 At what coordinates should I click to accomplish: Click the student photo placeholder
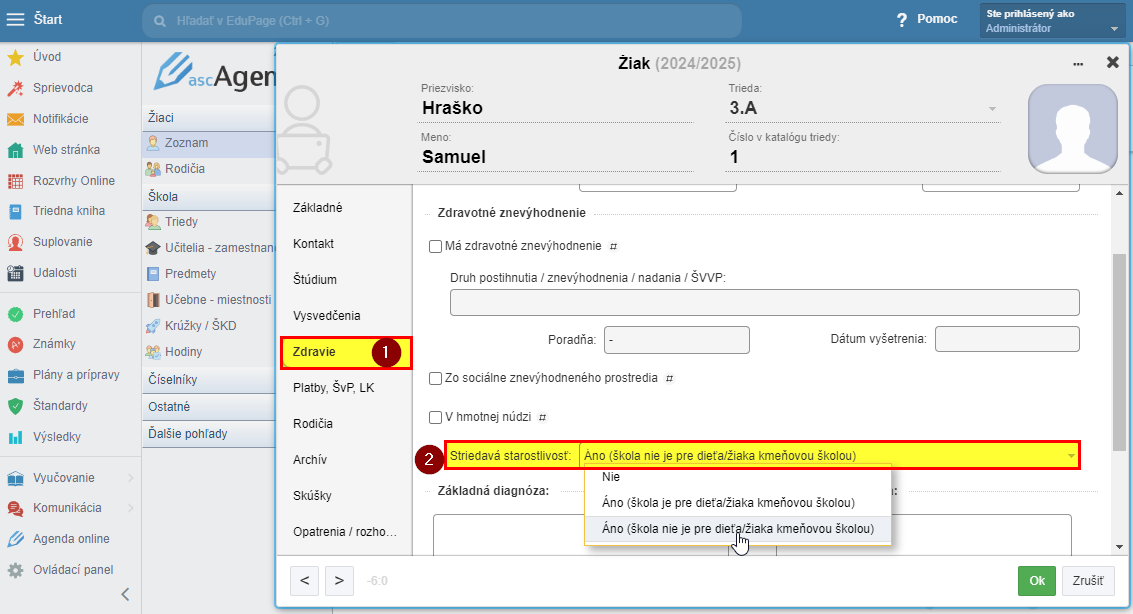[x=1073, y=129]
